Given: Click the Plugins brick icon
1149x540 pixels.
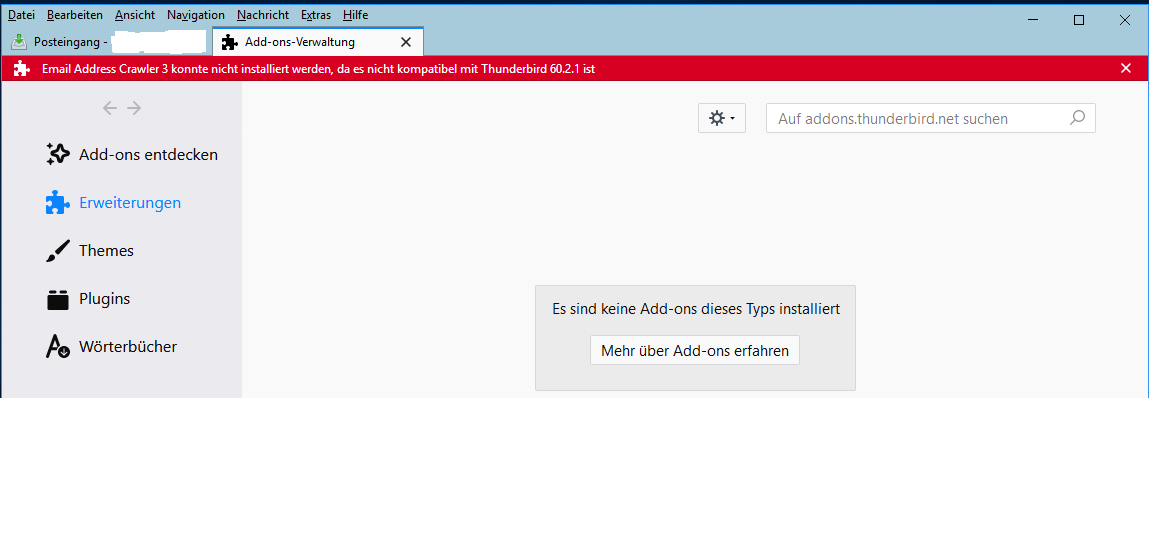Looking at the screenshot, I should tap(58, 300).
